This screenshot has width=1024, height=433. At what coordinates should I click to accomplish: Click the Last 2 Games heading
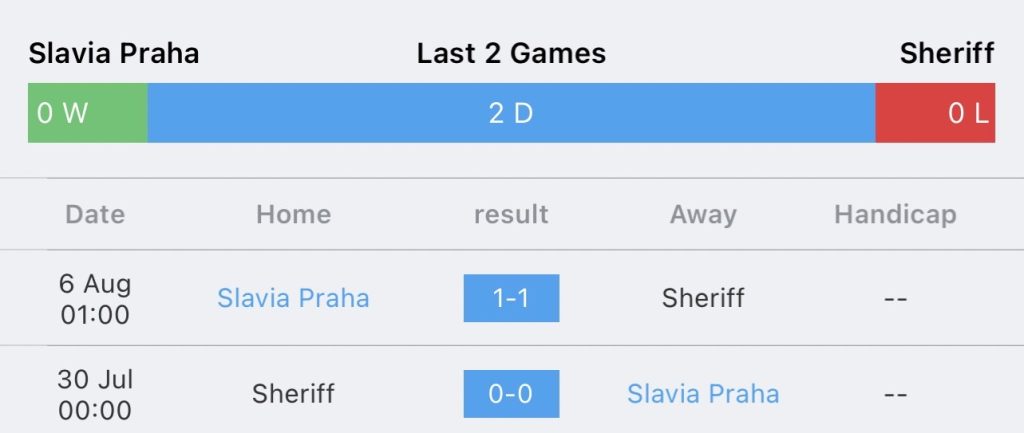511,54
